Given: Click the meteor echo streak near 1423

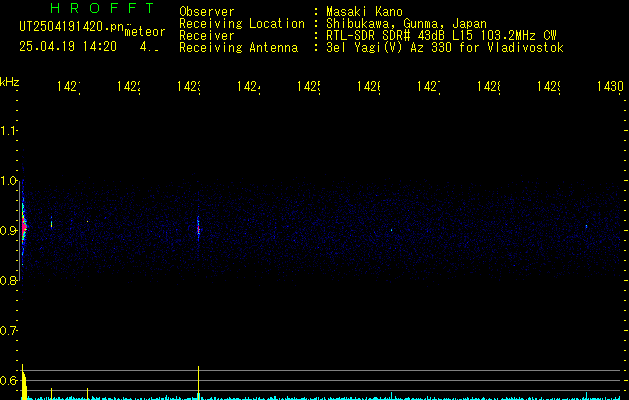Looking at the screenshot, I should (x=198, y=229).
